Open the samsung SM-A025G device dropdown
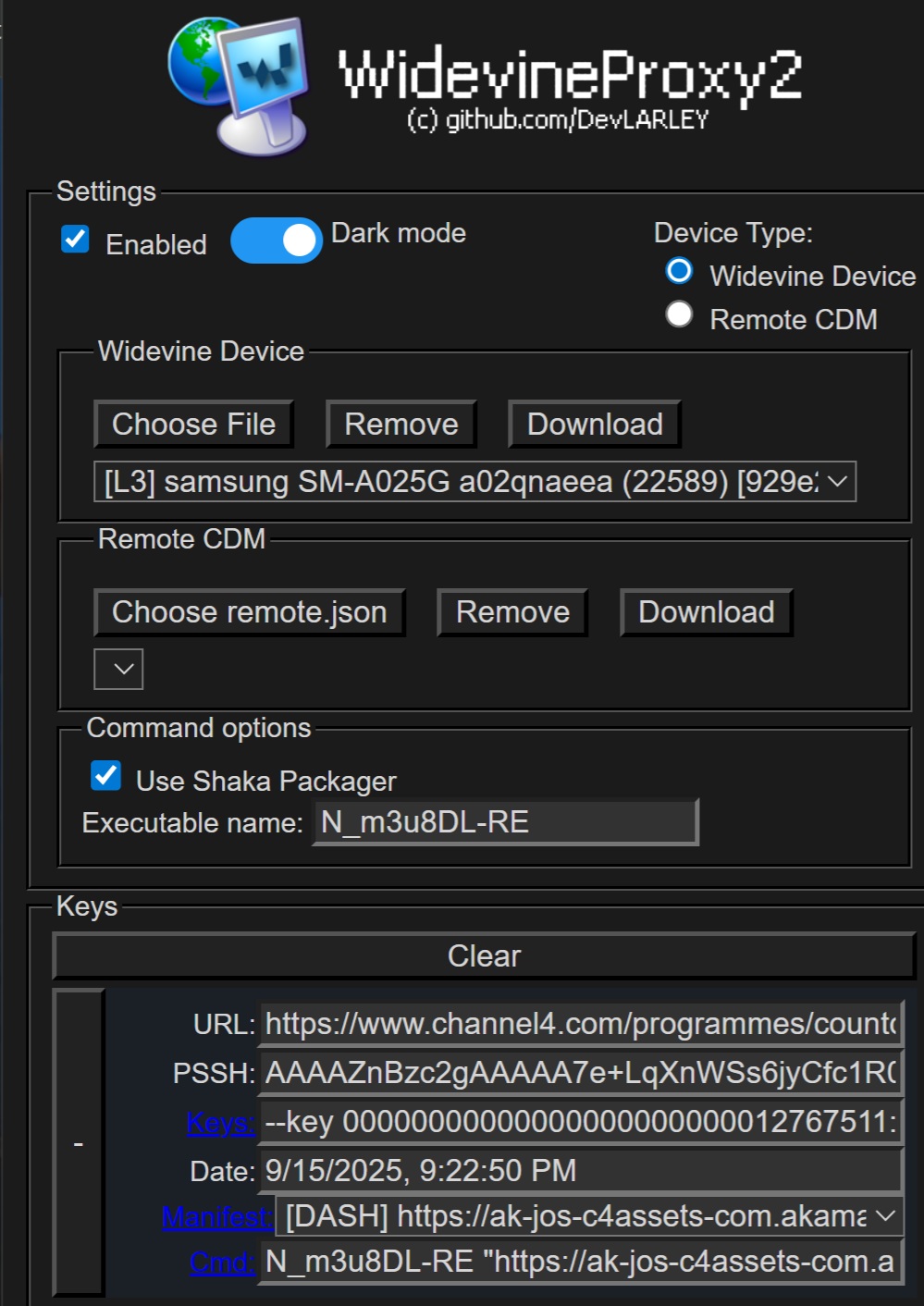The height and width of the screenshot is (1306, 924). point(474,482)
